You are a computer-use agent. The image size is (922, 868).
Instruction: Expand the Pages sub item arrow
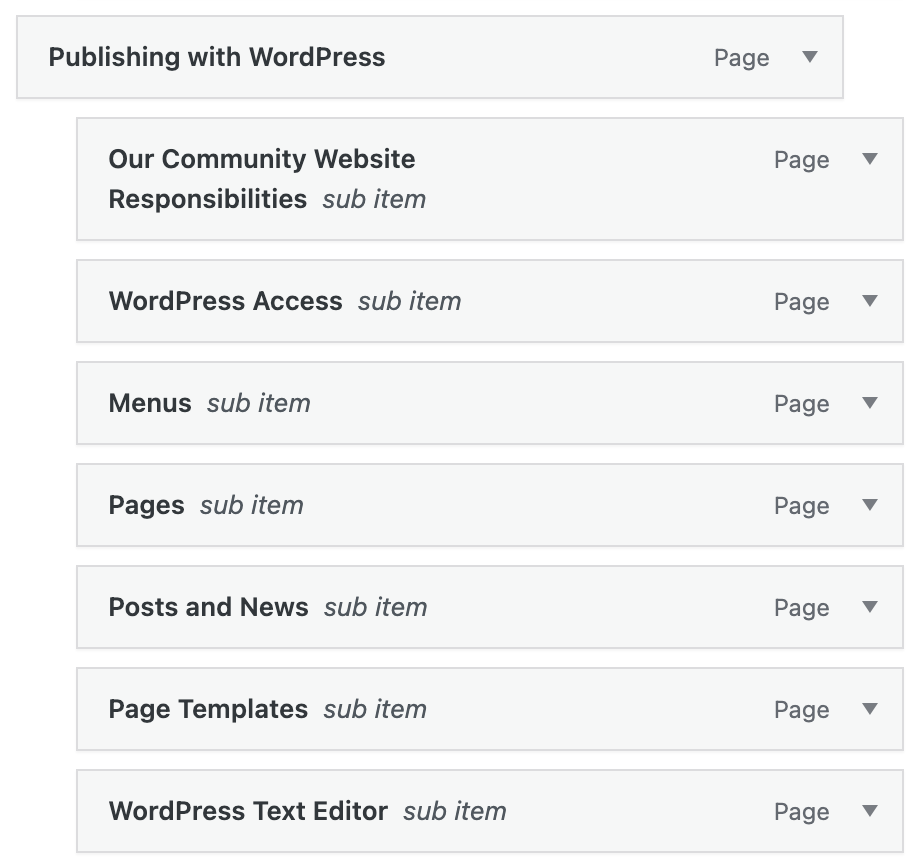(870, 505)
